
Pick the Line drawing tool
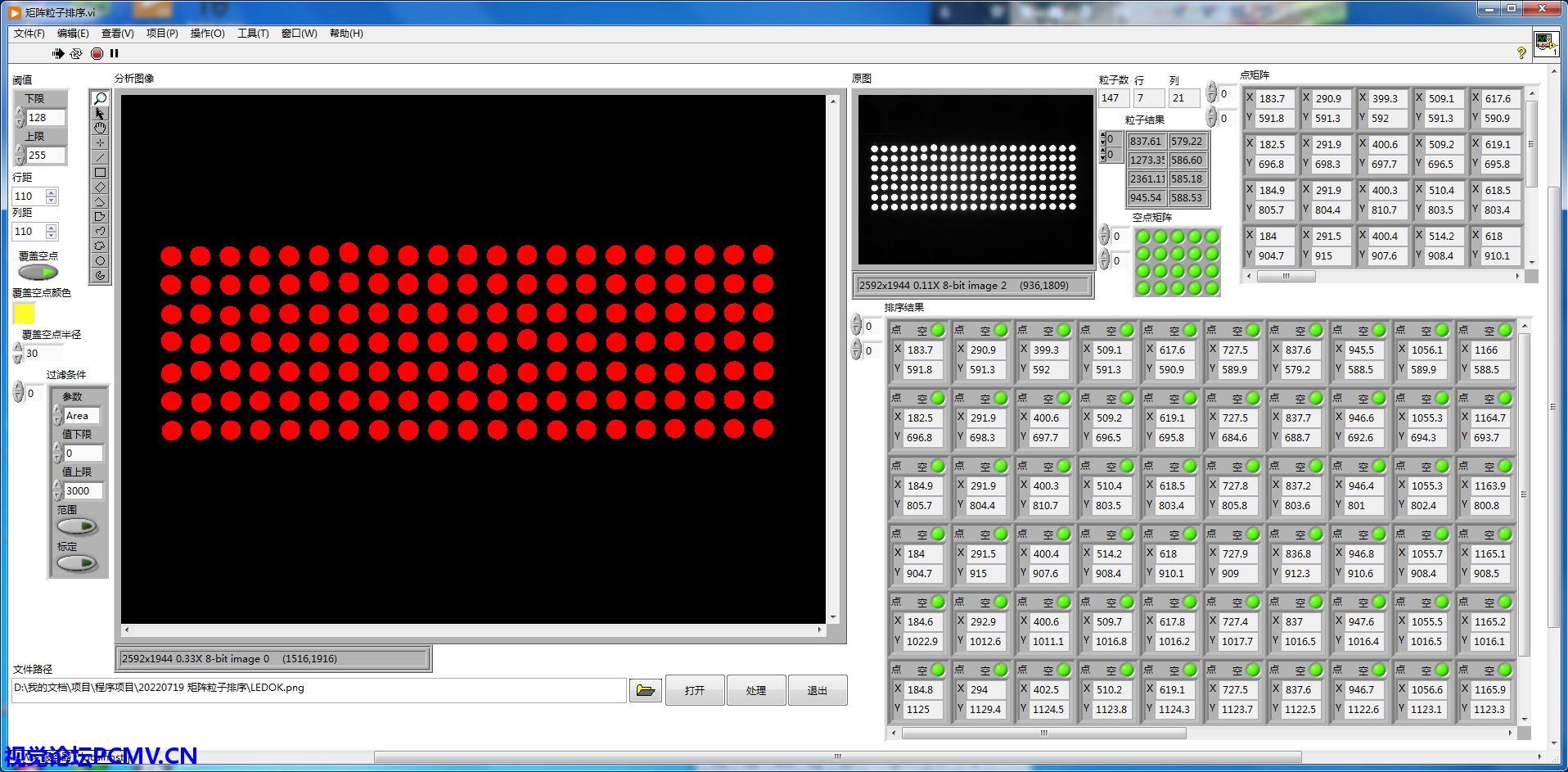click(100, 158)
